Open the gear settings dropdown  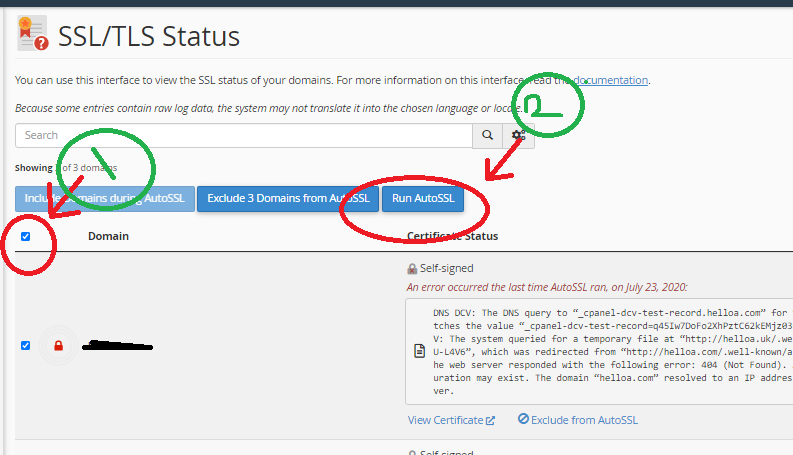pyautogui.click(x=519, y=135)
